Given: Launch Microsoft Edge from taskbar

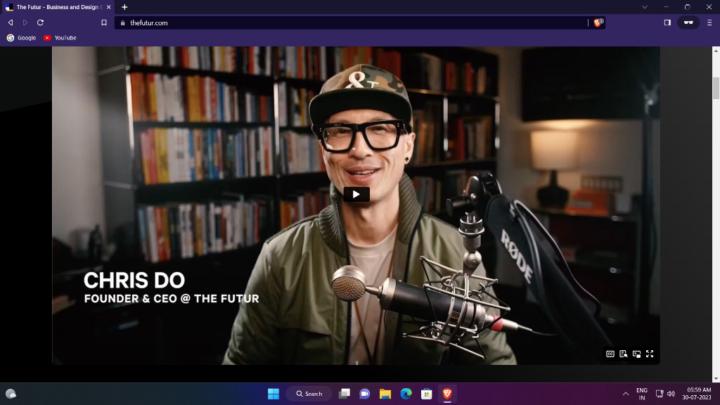Looking at the screenshot, I should [x=406, y=394].
